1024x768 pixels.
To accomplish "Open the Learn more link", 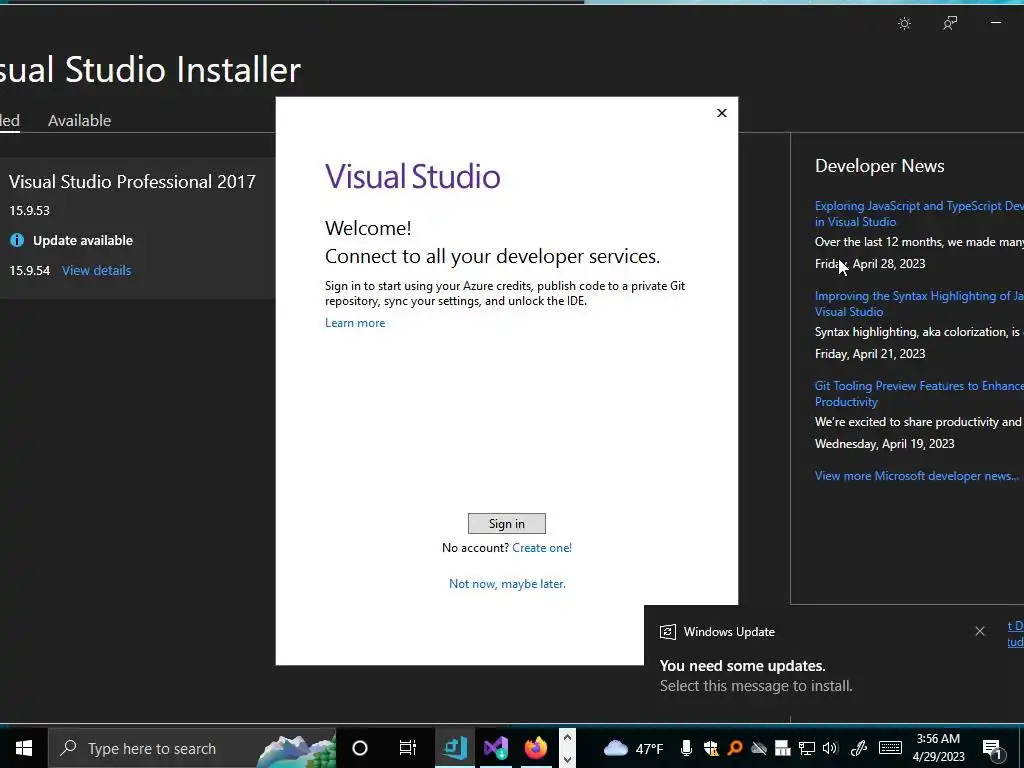I will coord(355,323).
